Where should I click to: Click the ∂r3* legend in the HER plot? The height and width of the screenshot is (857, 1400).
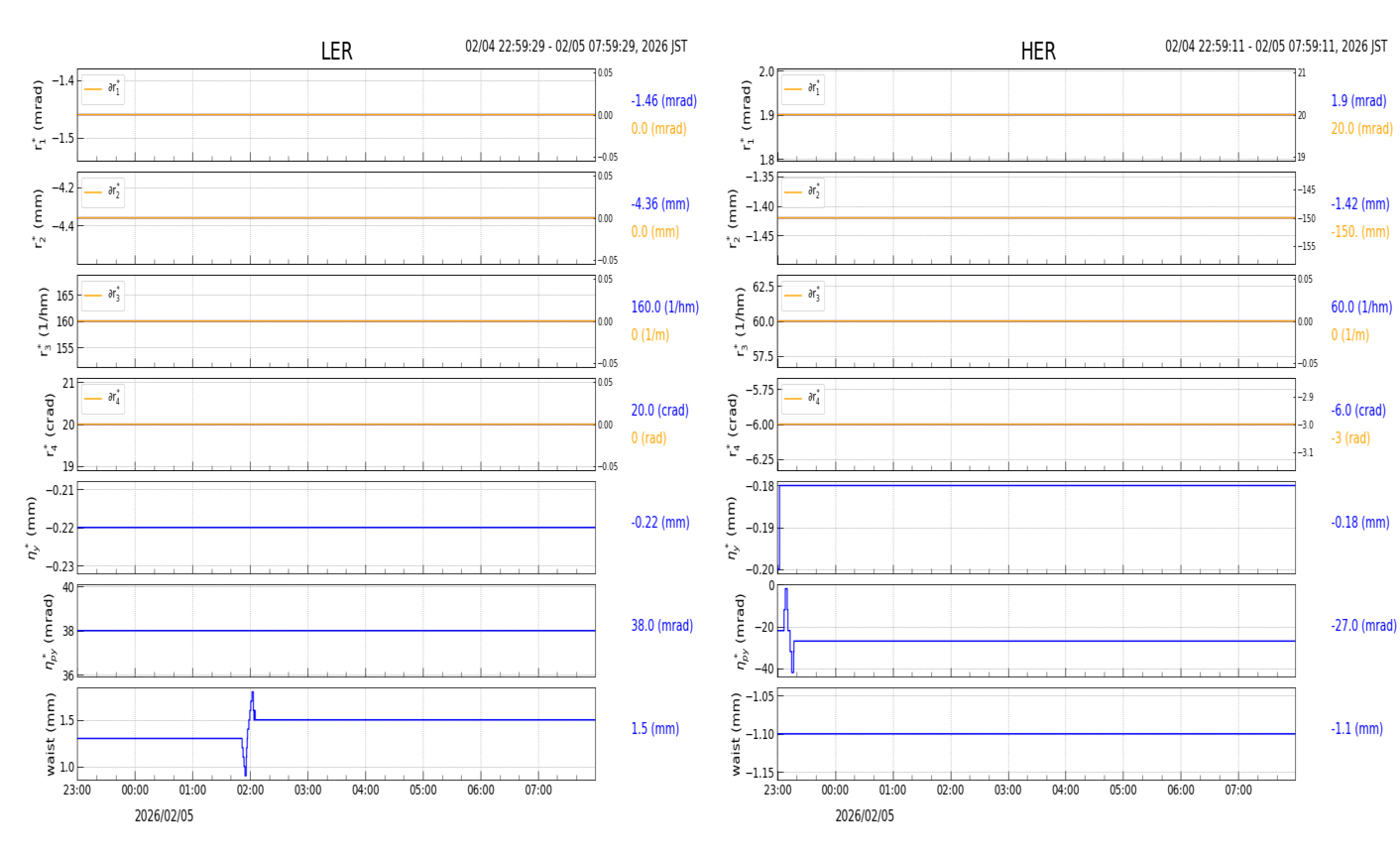803,296
